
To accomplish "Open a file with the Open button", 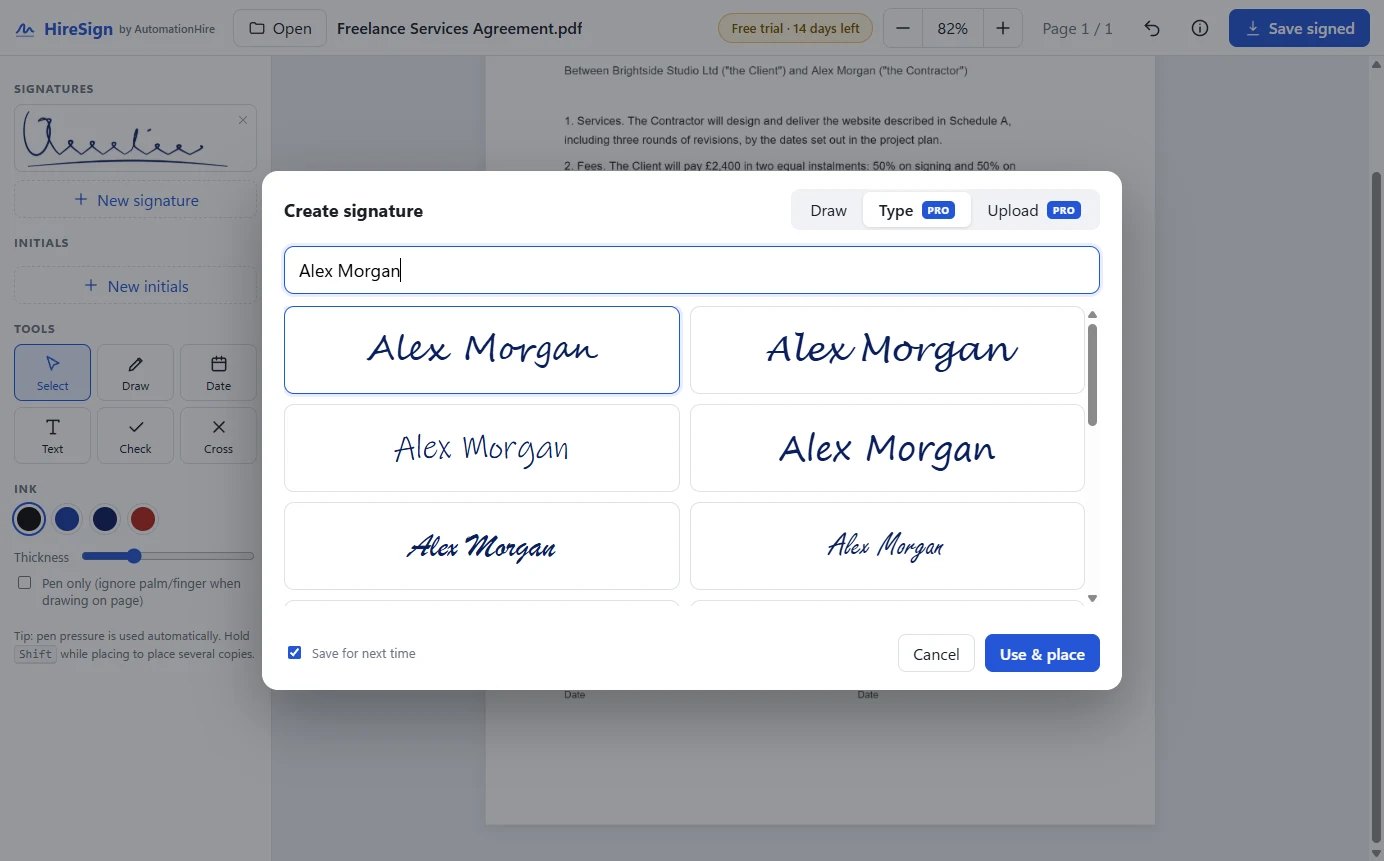I will [x=280, y=28].
